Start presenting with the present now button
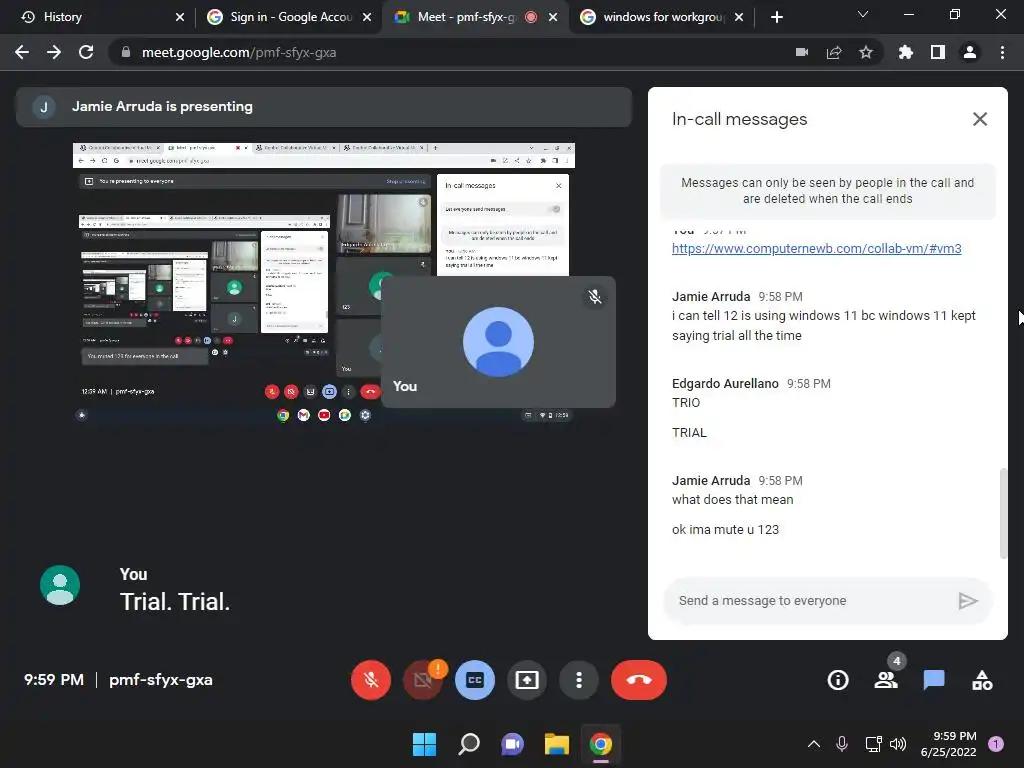 [x=526, y=680]
